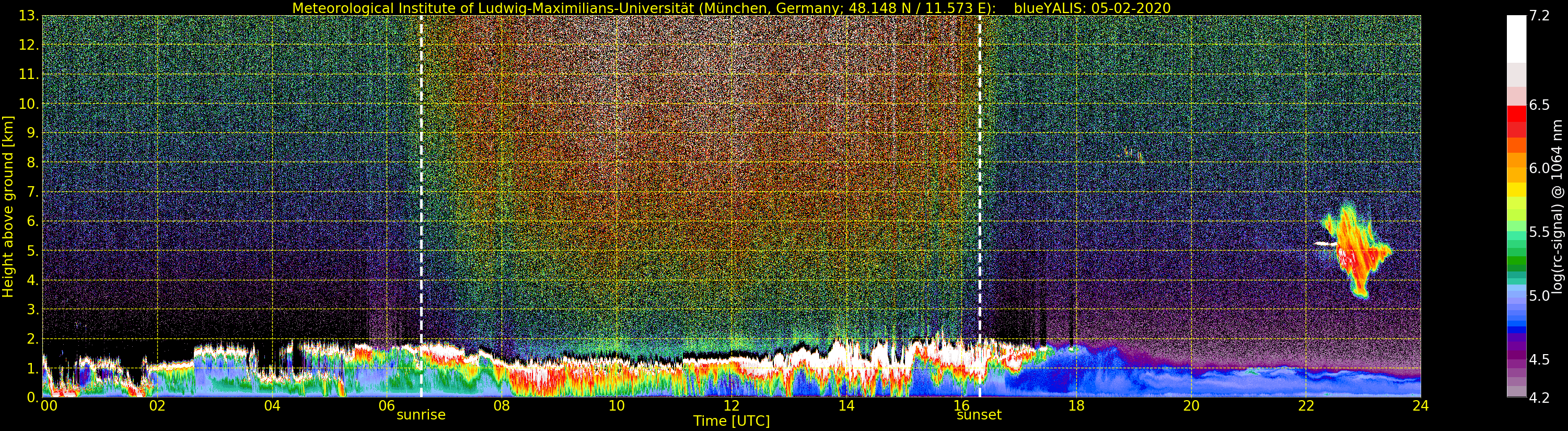
Task: Click the '20' time axis tick label
Action: [1191, 405]
